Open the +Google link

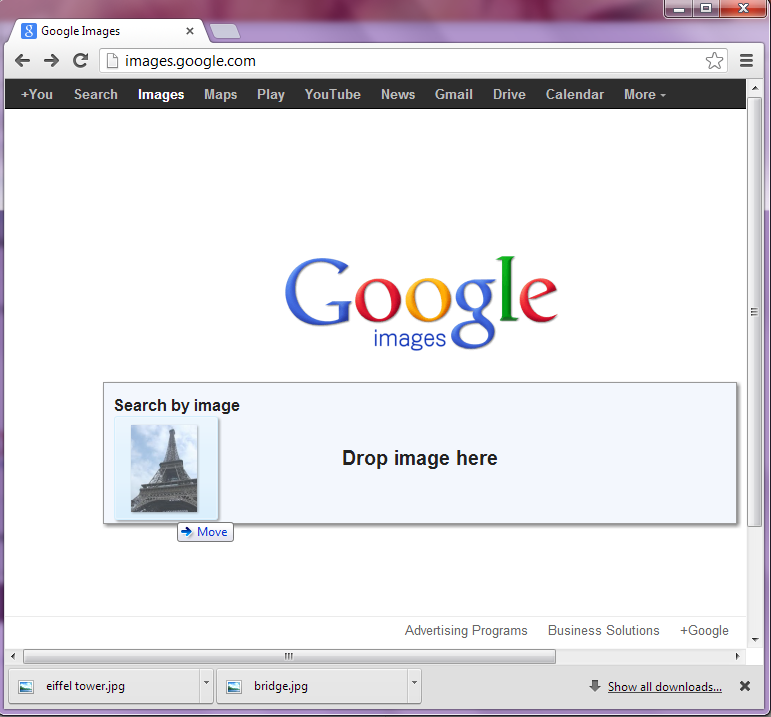tap(704, 630)
